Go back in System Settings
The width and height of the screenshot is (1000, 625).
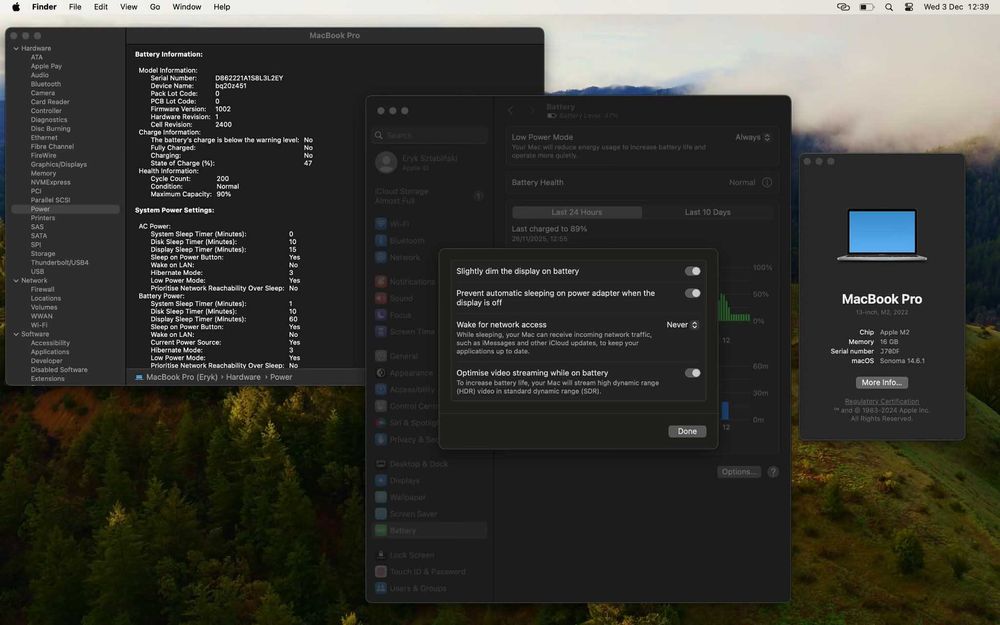tap(511, 110)
